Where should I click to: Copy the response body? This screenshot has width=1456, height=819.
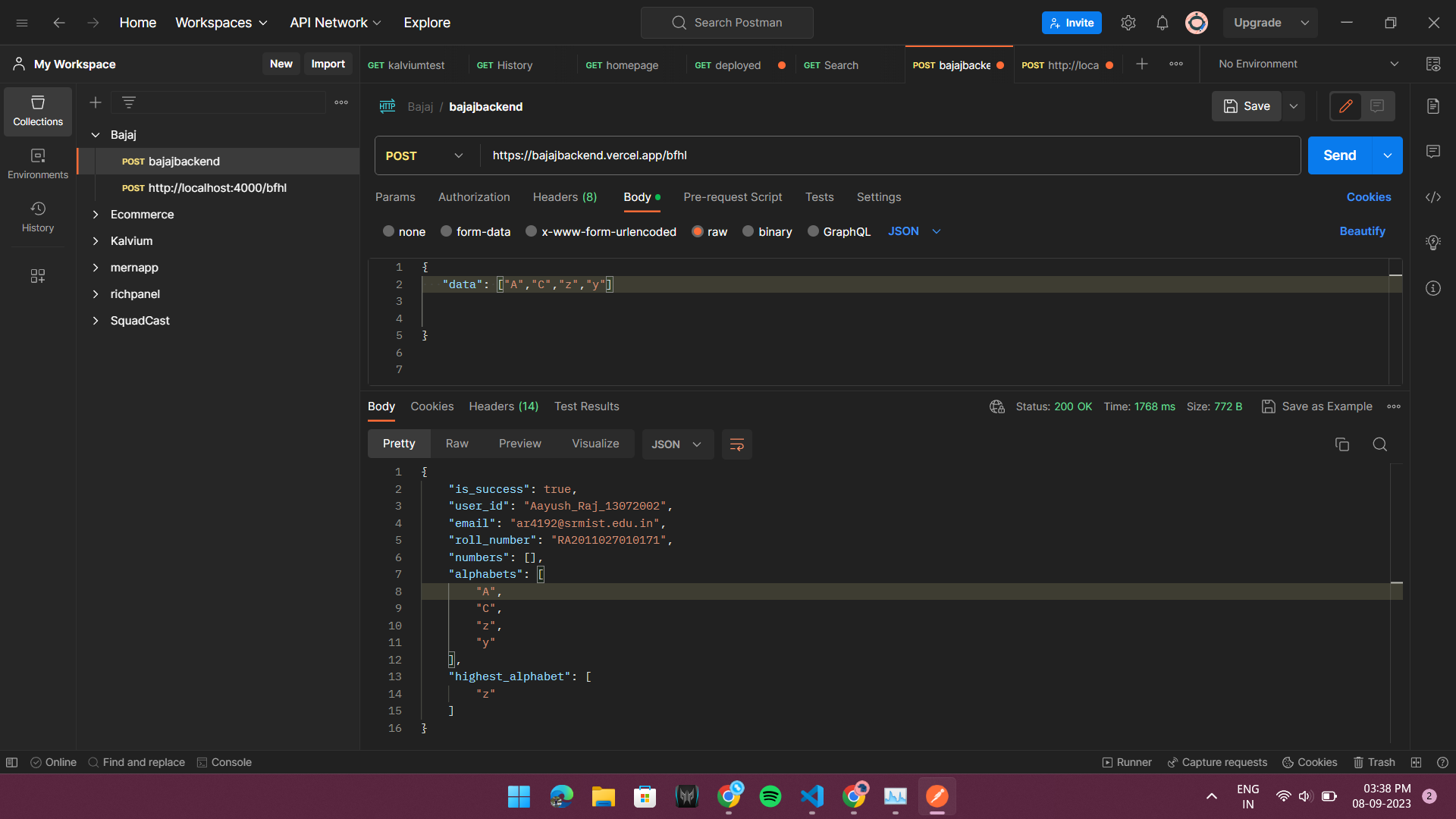[x=1342, y=444]
